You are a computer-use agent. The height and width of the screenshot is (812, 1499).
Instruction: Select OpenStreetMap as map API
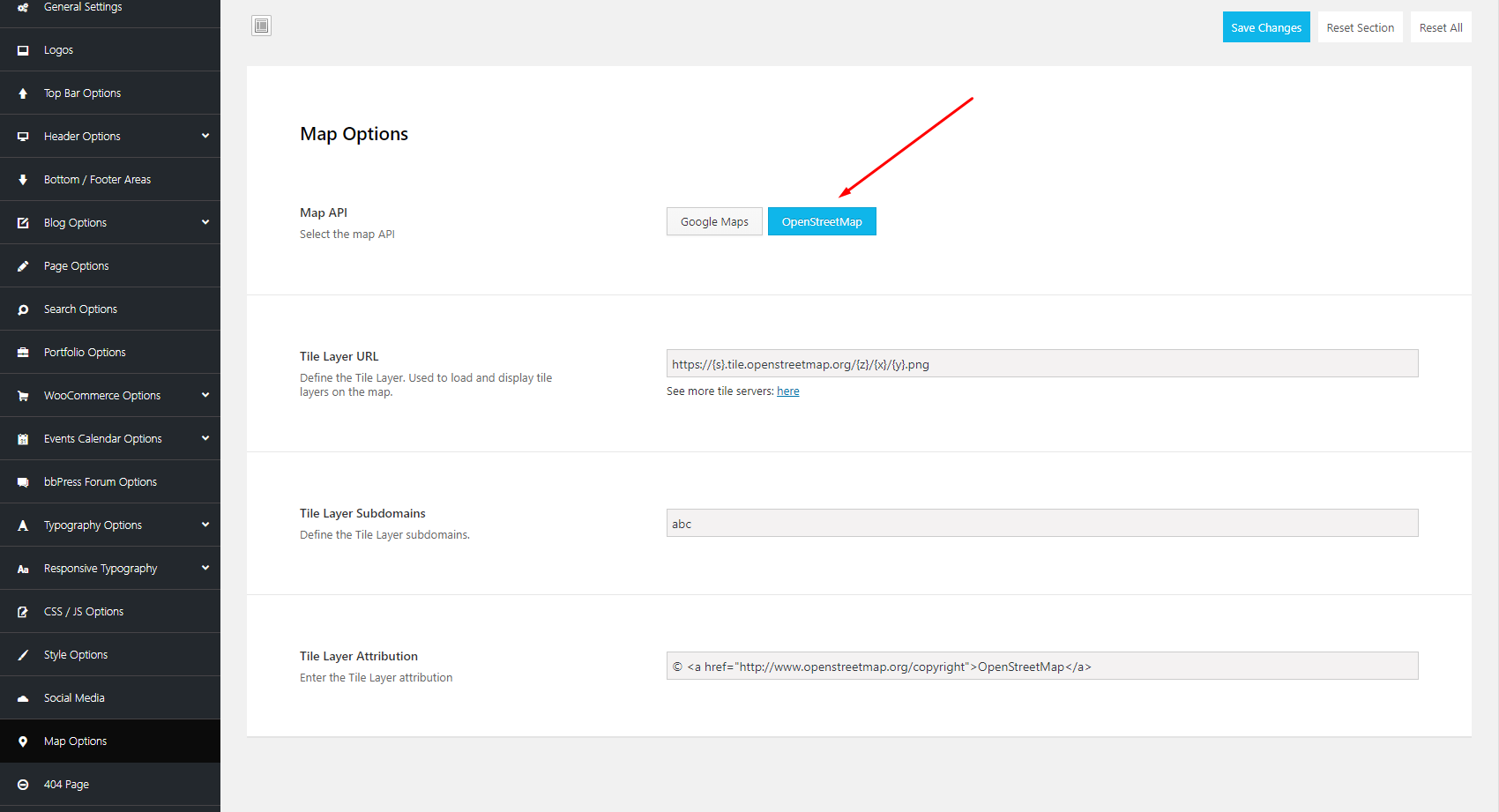[822, 221]
